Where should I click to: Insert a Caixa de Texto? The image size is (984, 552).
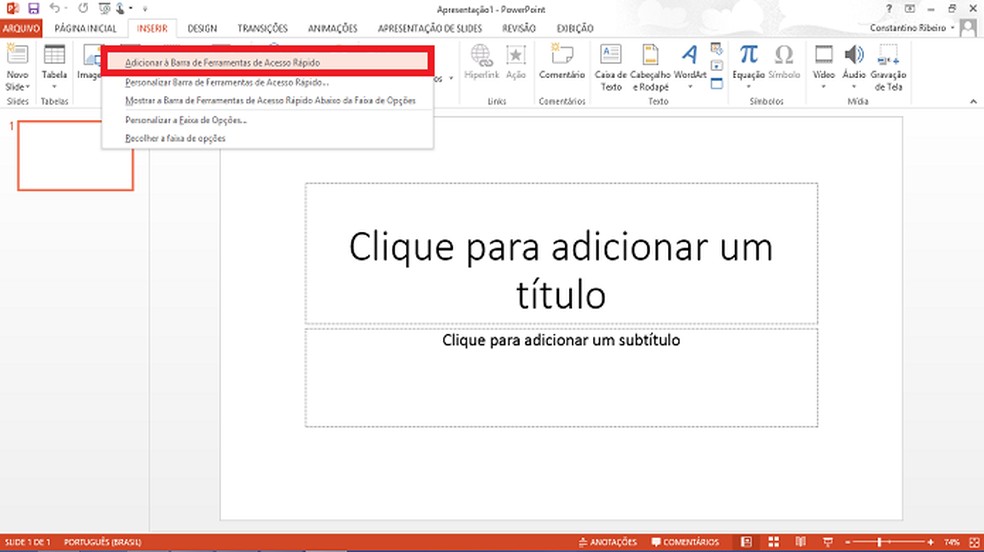611,67
